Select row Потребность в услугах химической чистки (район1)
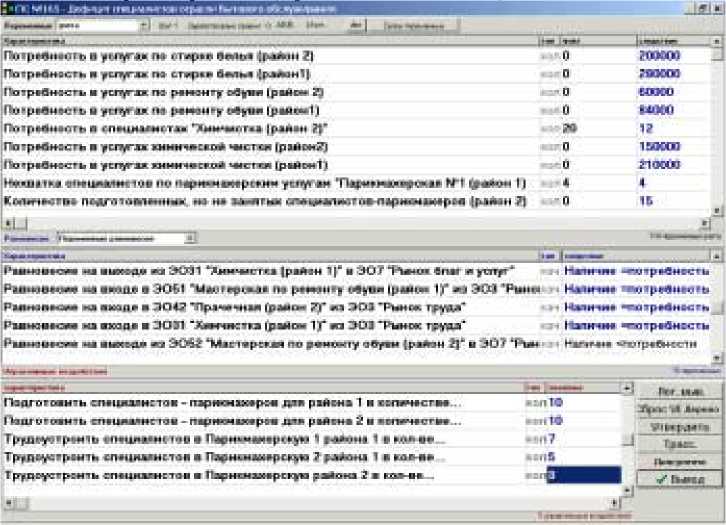 point(356,165)
